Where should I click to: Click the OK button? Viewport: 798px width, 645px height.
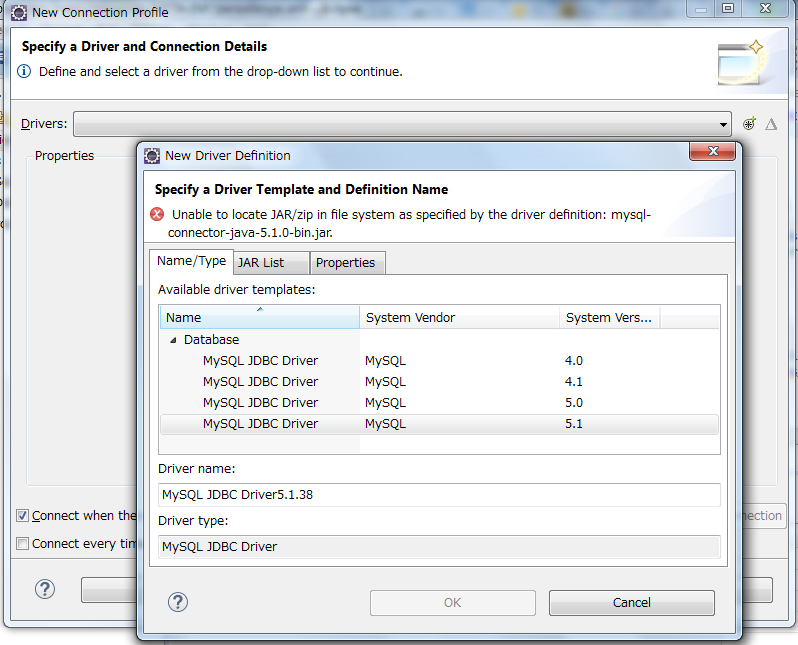click(452, 602)
